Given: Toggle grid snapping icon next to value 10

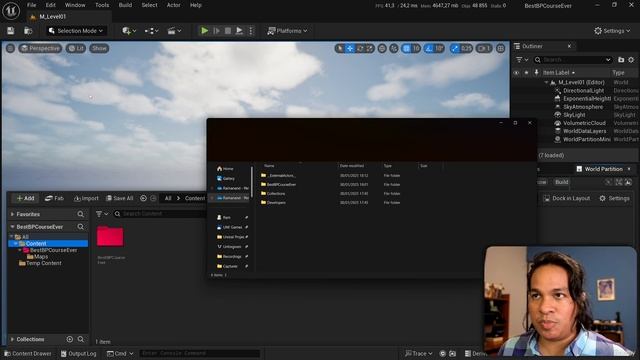Looking at the screenshot, I should point(407,48).
